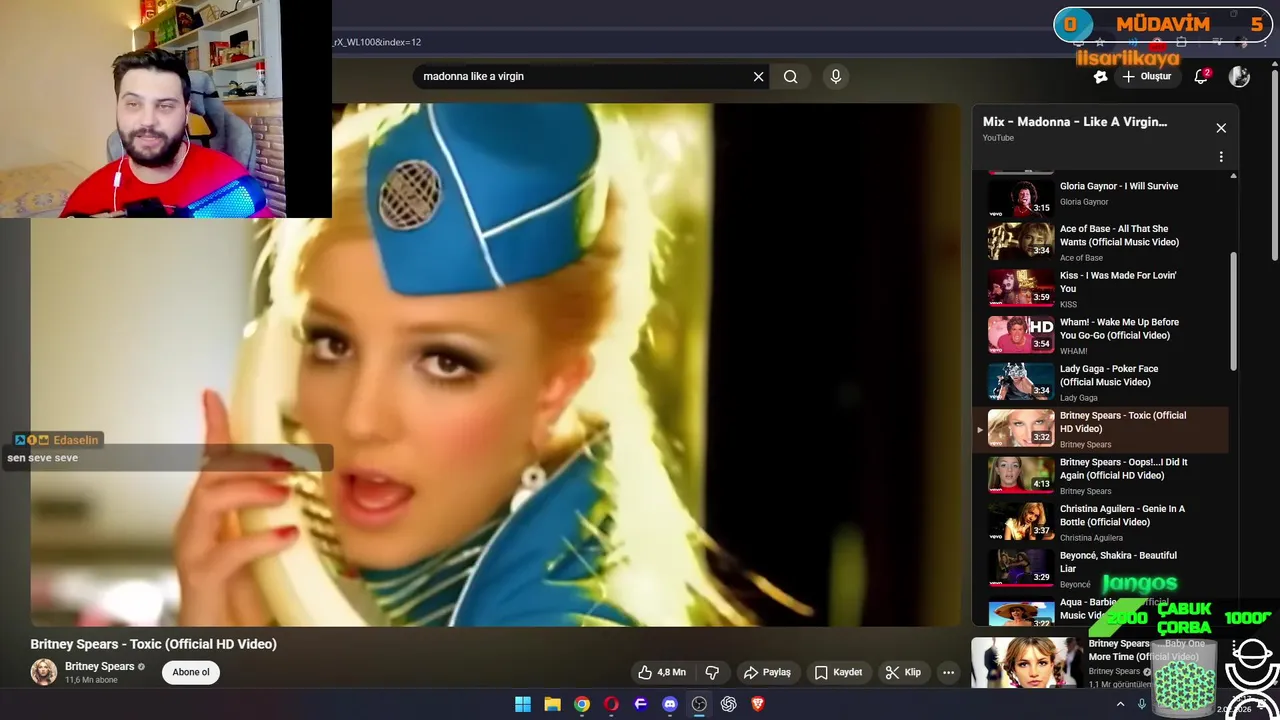The width and height of the screenshot is (1280, 720).
Task: Switch to OBS Studio on the taskbar
Action: [699, 704]
